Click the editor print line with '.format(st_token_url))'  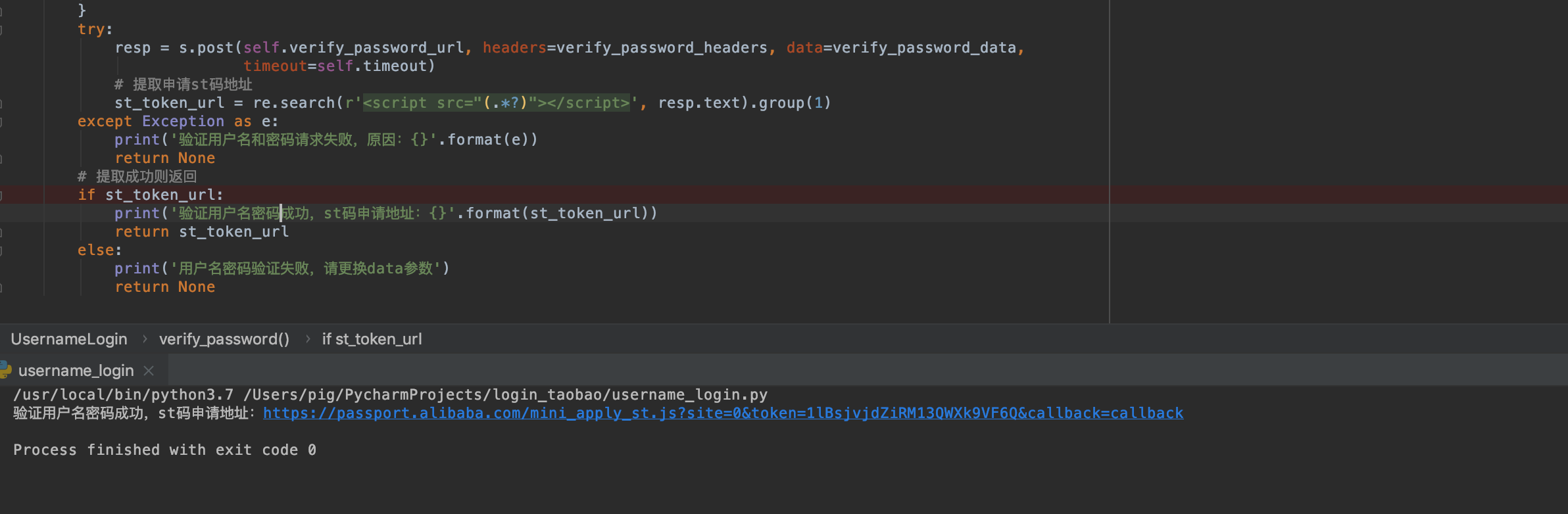point(386,214)
